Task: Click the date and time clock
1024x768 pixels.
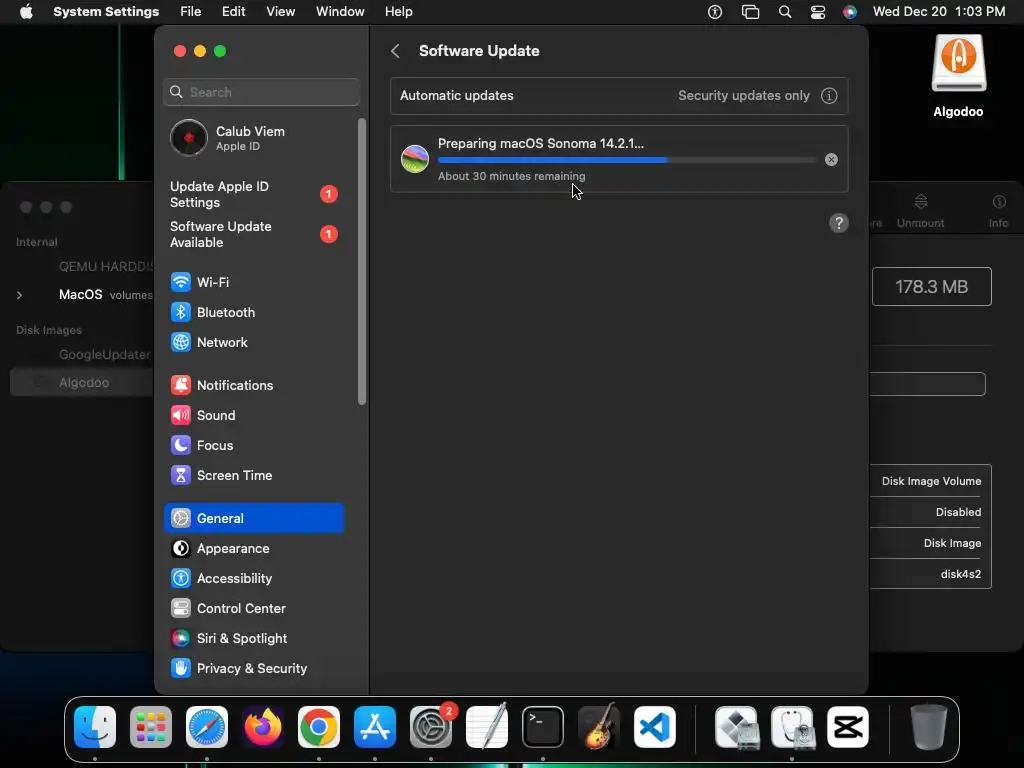Action: coord(939,12)
